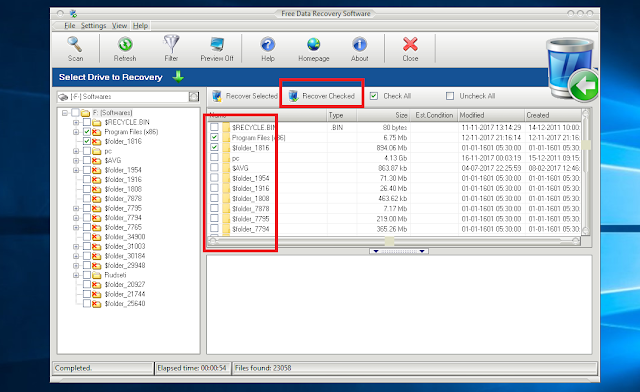Collapse the F: (Softwares) root node
Screen dimensions: 640x392
[x=64, y=113]
